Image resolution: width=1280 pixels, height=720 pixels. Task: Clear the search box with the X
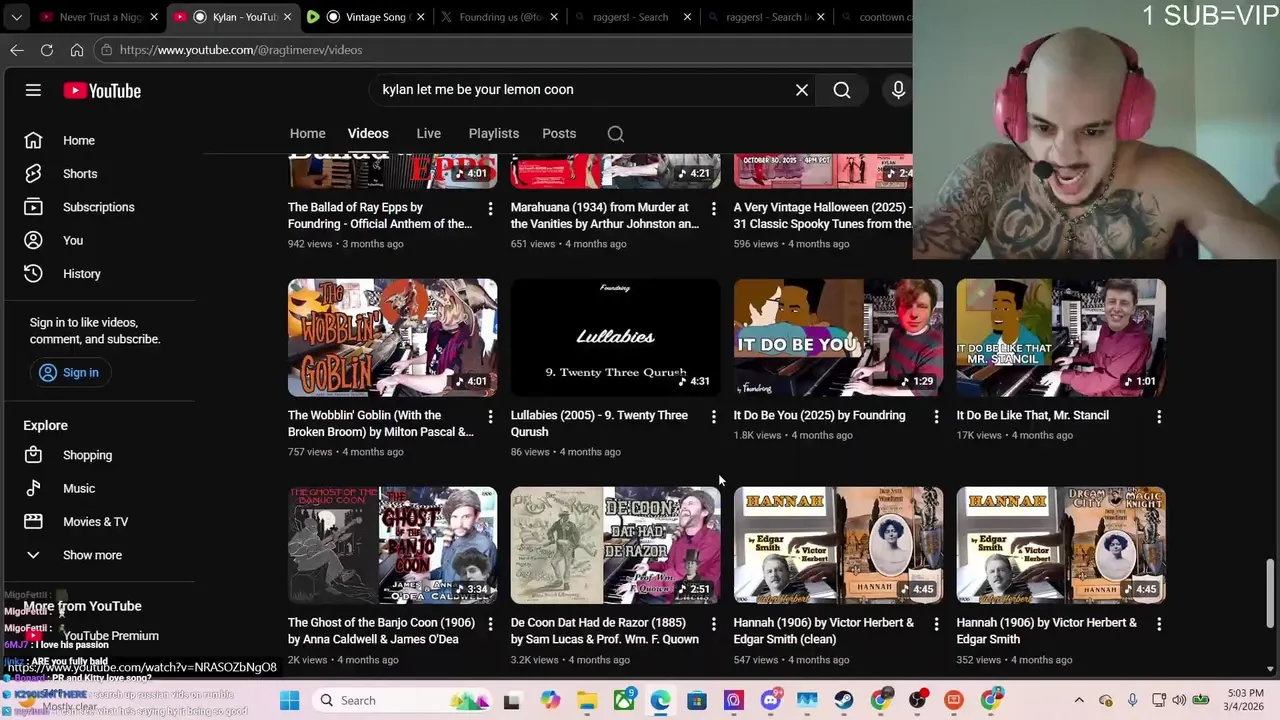tap(802, 90)
